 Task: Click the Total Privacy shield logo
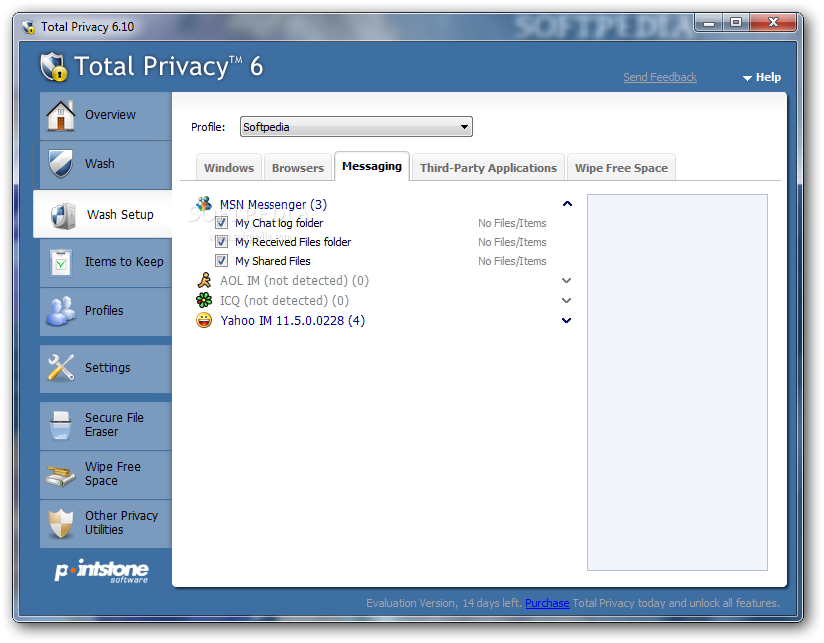click(54, 67)
